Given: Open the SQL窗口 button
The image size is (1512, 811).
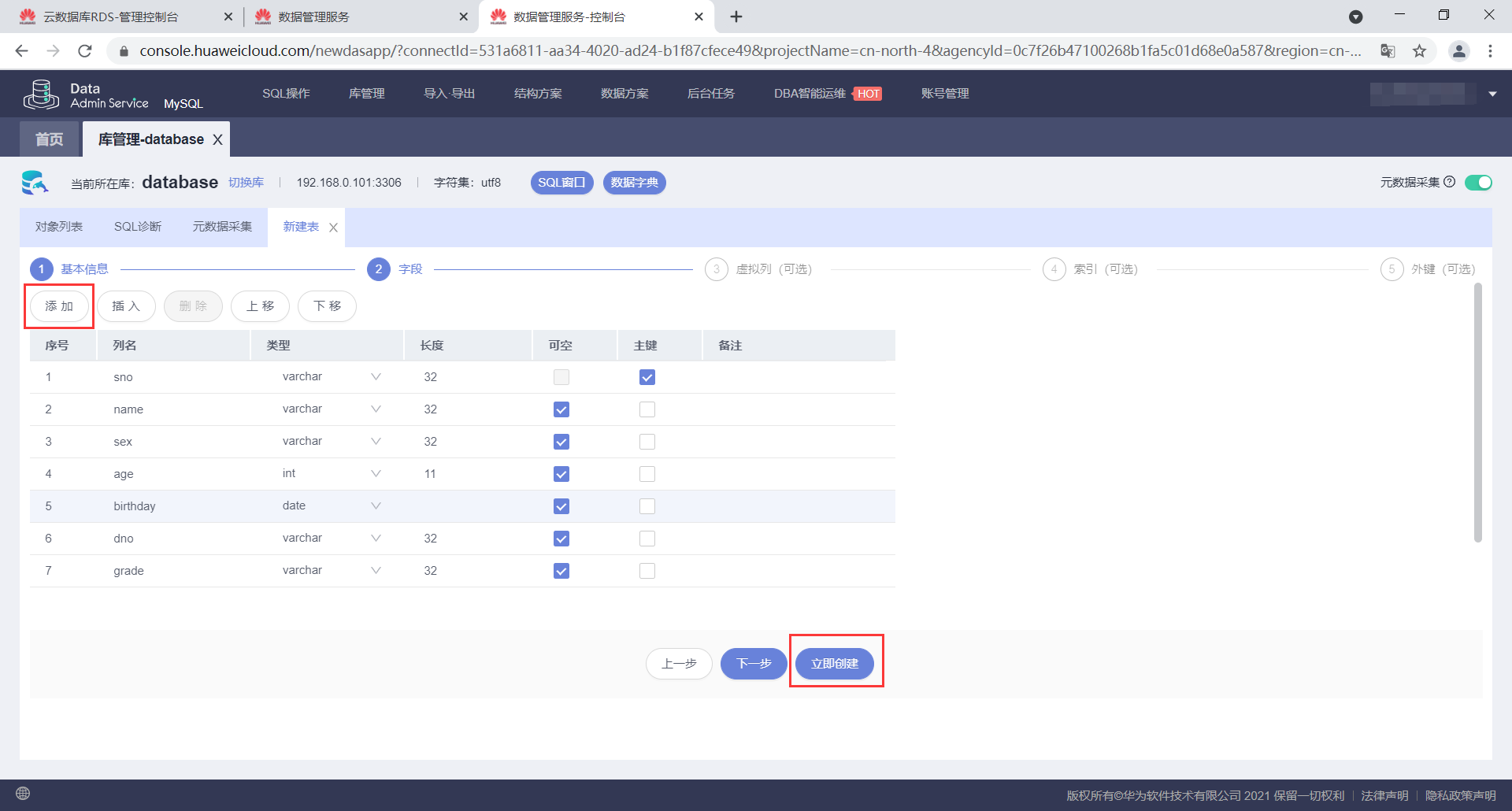Looking at the screenshot, I should (x=561, y=183).
